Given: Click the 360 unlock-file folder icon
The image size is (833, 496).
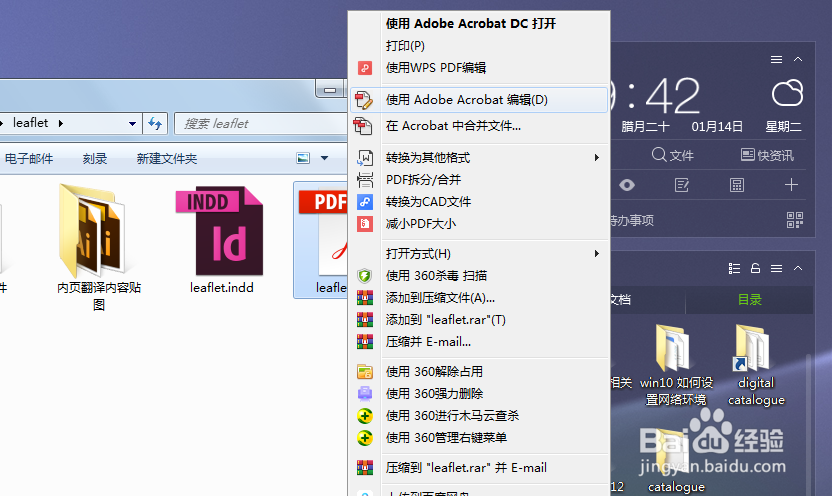Looking at the screenshot, I should (x=364, y=371).
